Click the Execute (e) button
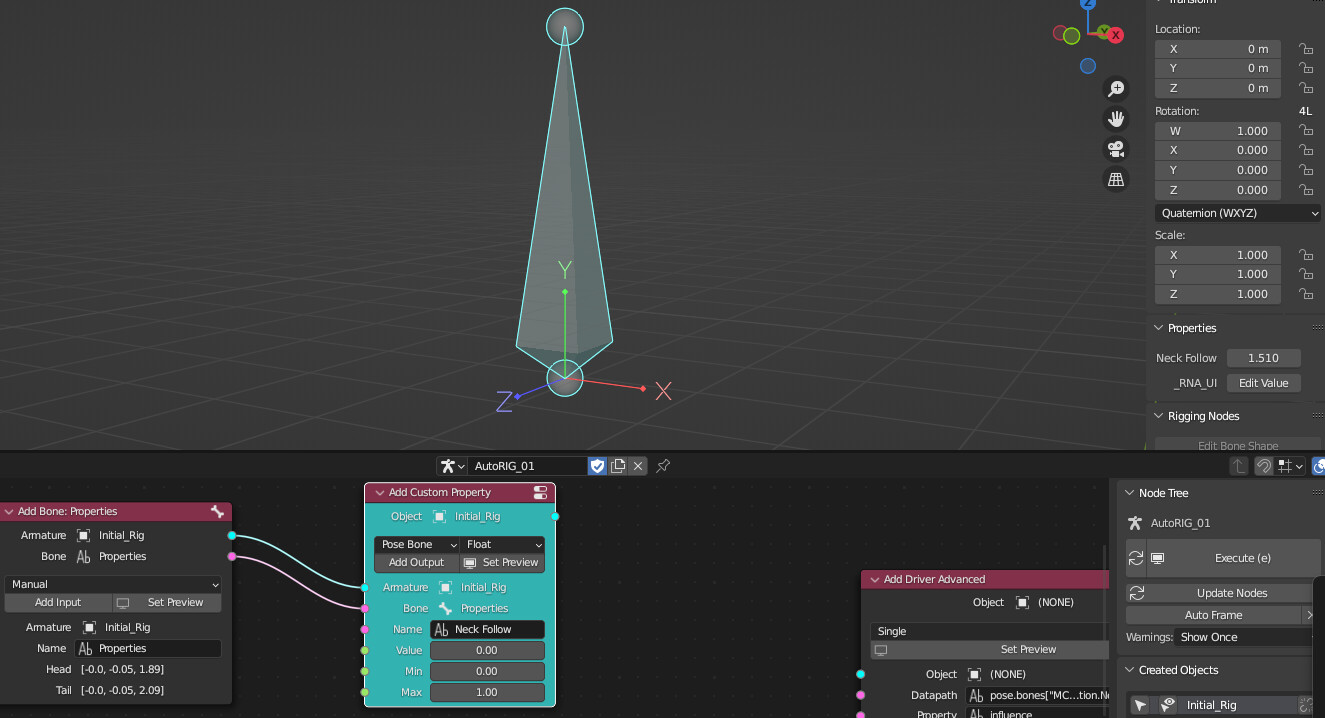 pos(1232,558)
